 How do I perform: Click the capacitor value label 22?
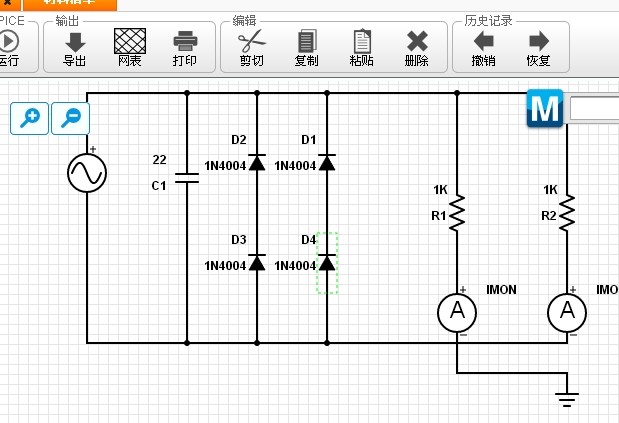pyautogui.click(x=159, y=160)
